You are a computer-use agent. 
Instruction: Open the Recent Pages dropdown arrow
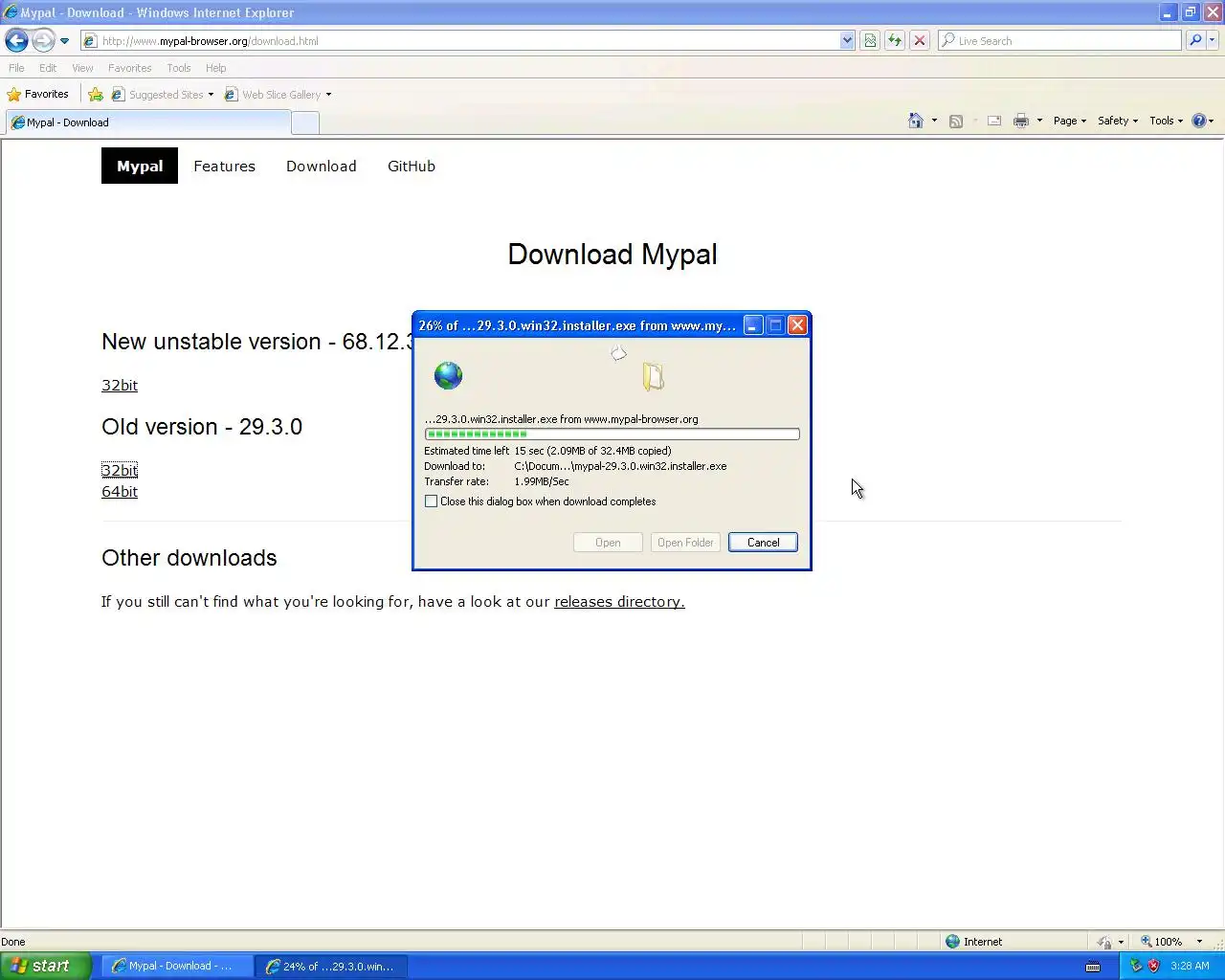click(x=64, y=41)
